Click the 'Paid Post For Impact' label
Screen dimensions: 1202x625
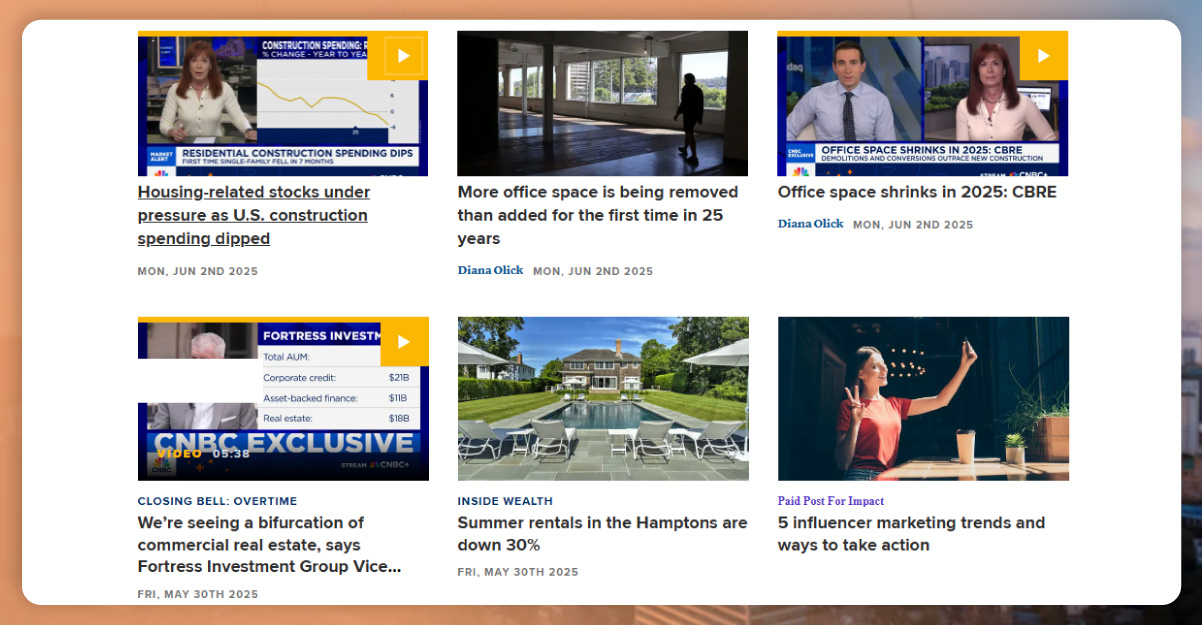[831, 501]
